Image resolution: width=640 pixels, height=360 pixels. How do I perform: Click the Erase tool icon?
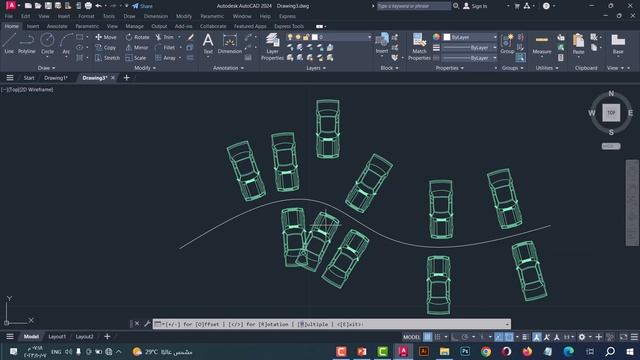191,37
